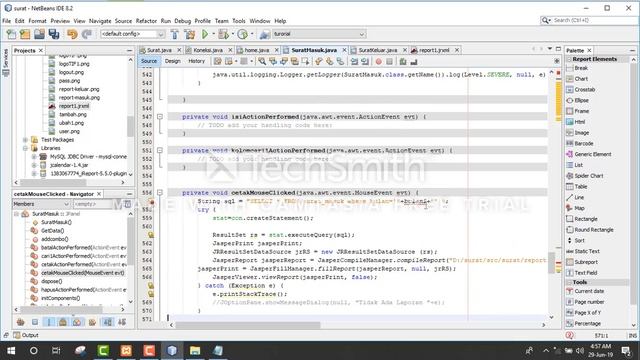The height and width of the screenshot is (360, 640).
Task: Switch to the SuratKeluar.java tab
Action: coord(378,50)
